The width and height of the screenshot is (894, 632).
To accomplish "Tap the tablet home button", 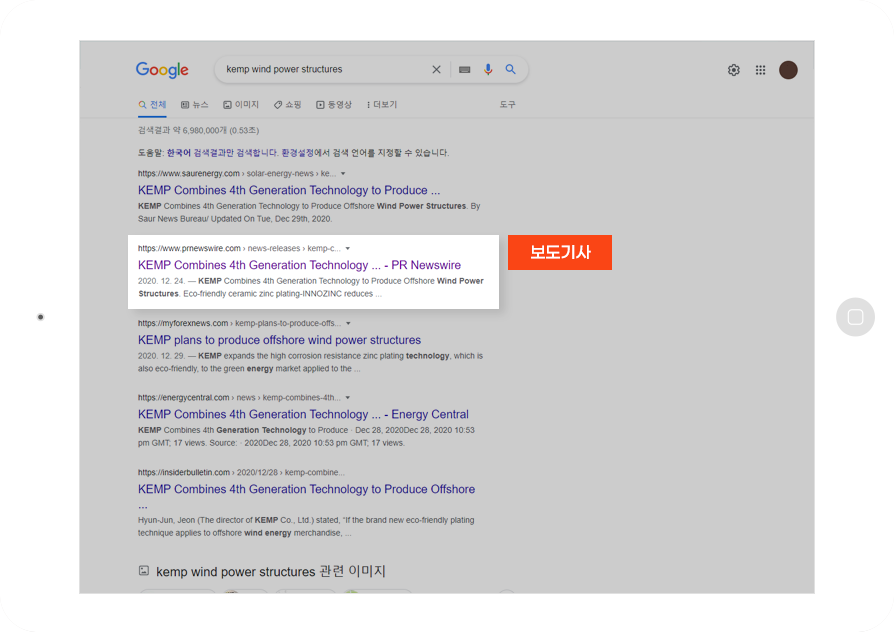I will pyautogui.click(x=855, y=317).
